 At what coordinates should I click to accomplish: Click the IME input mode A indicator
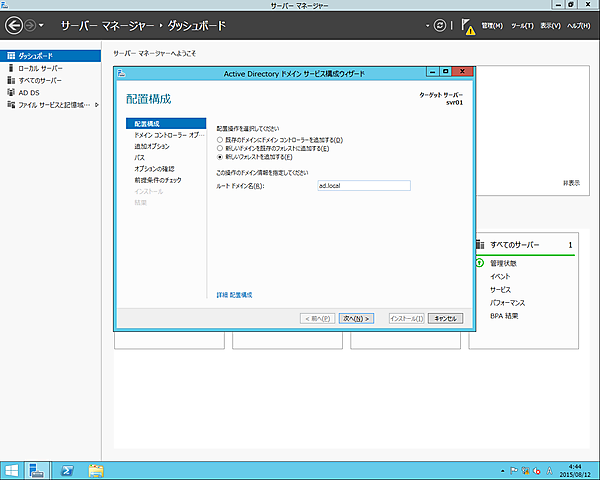click(x=549, y=471)
